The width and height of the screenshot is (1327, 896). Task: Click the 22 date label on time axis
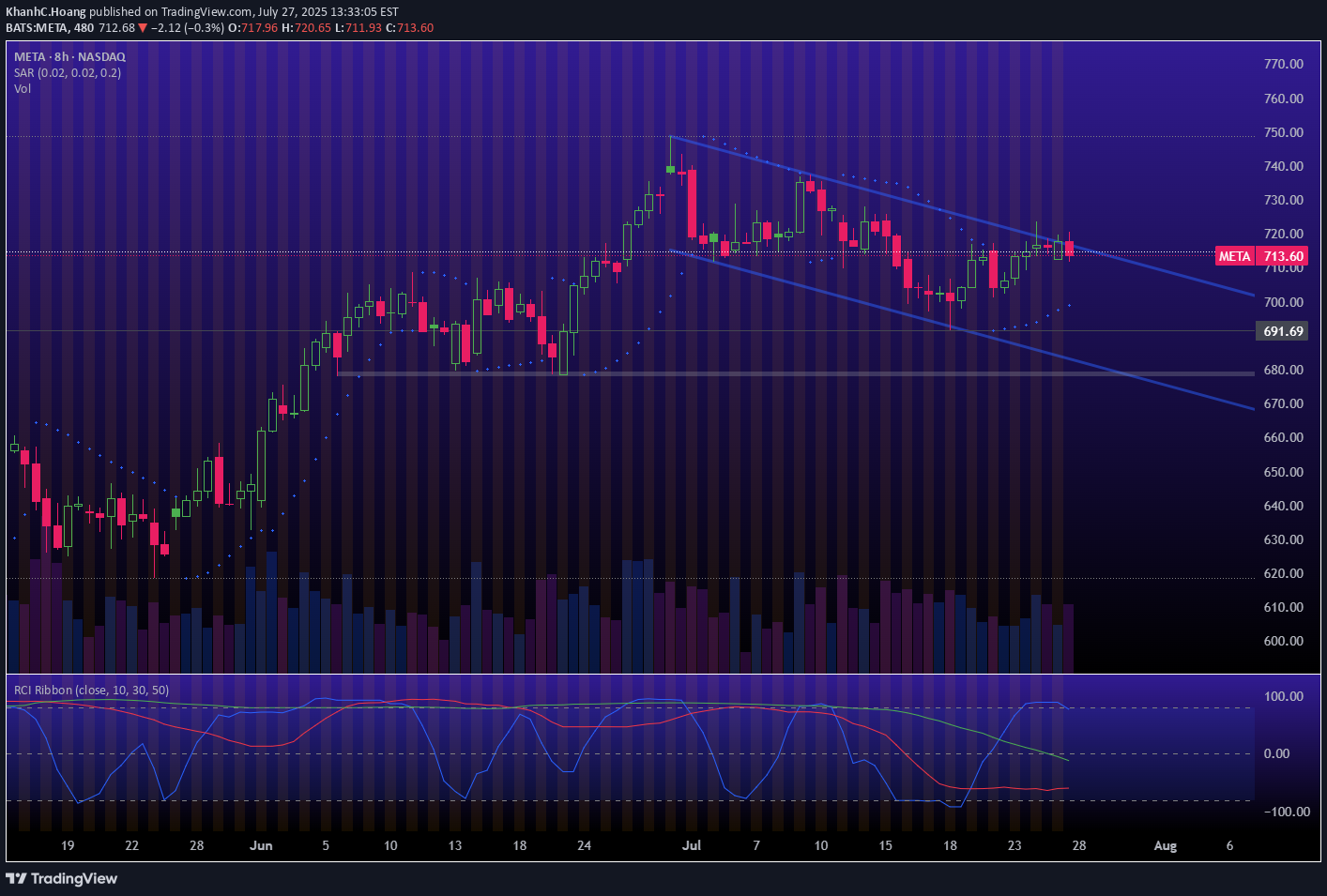pos(131,845)
